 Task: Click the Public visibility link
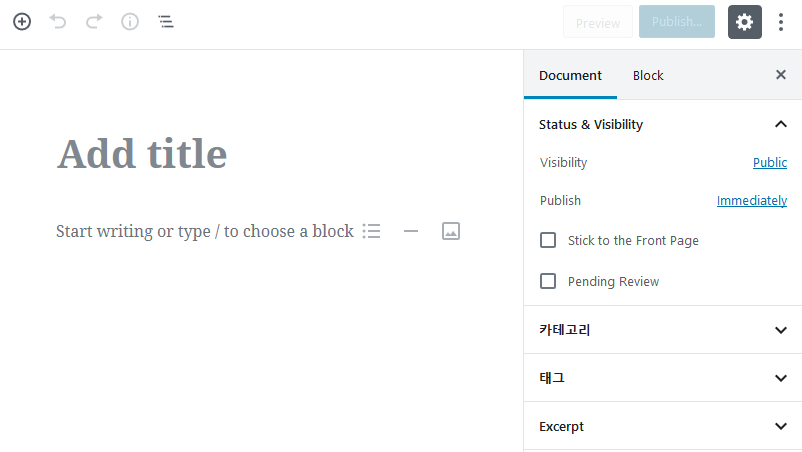(x=769, y=162)
